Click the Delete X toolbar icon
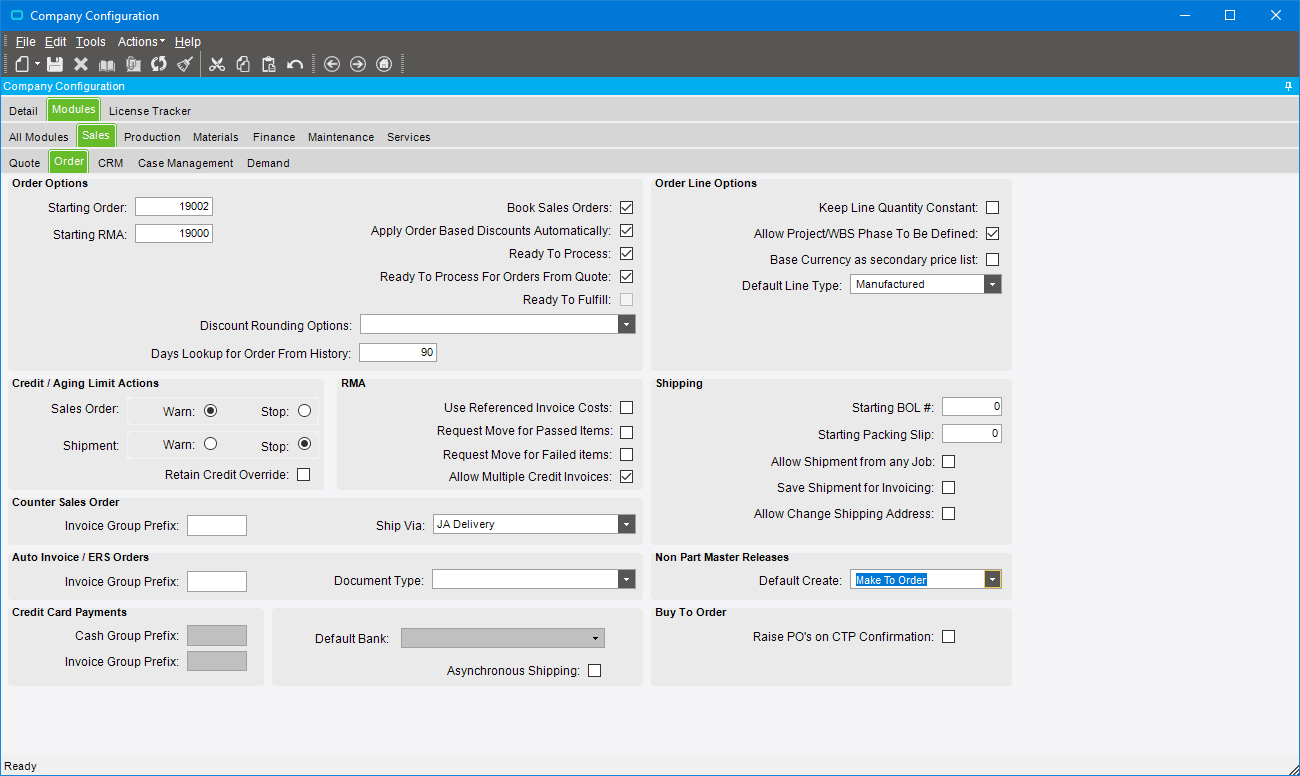 [x=81, y=64]
